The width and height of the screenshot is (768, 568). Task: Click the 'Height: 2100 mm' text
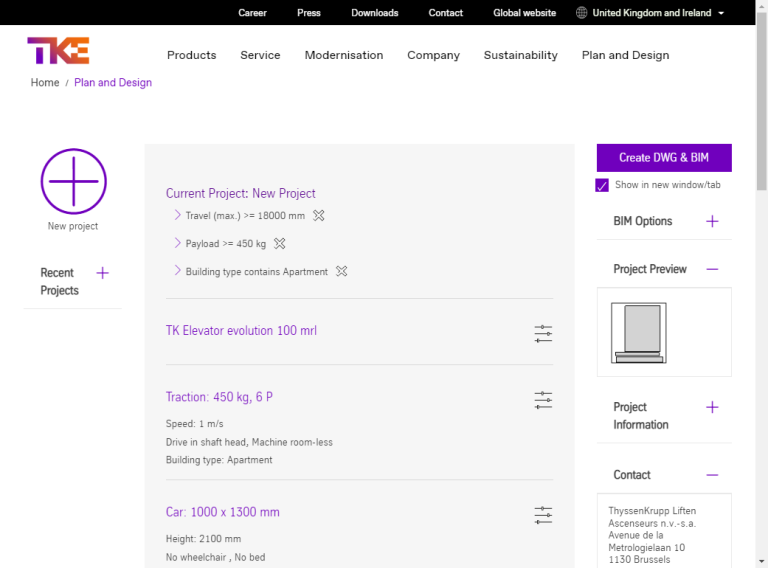203,539
